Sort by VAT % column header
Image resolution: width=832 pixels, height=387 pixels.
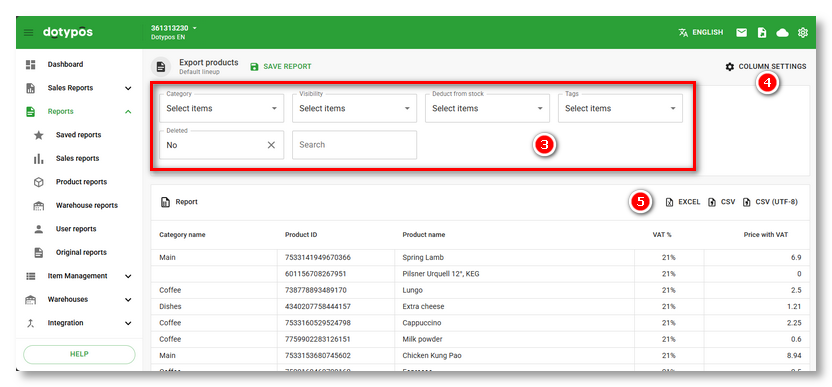click(x=662, y=235)
